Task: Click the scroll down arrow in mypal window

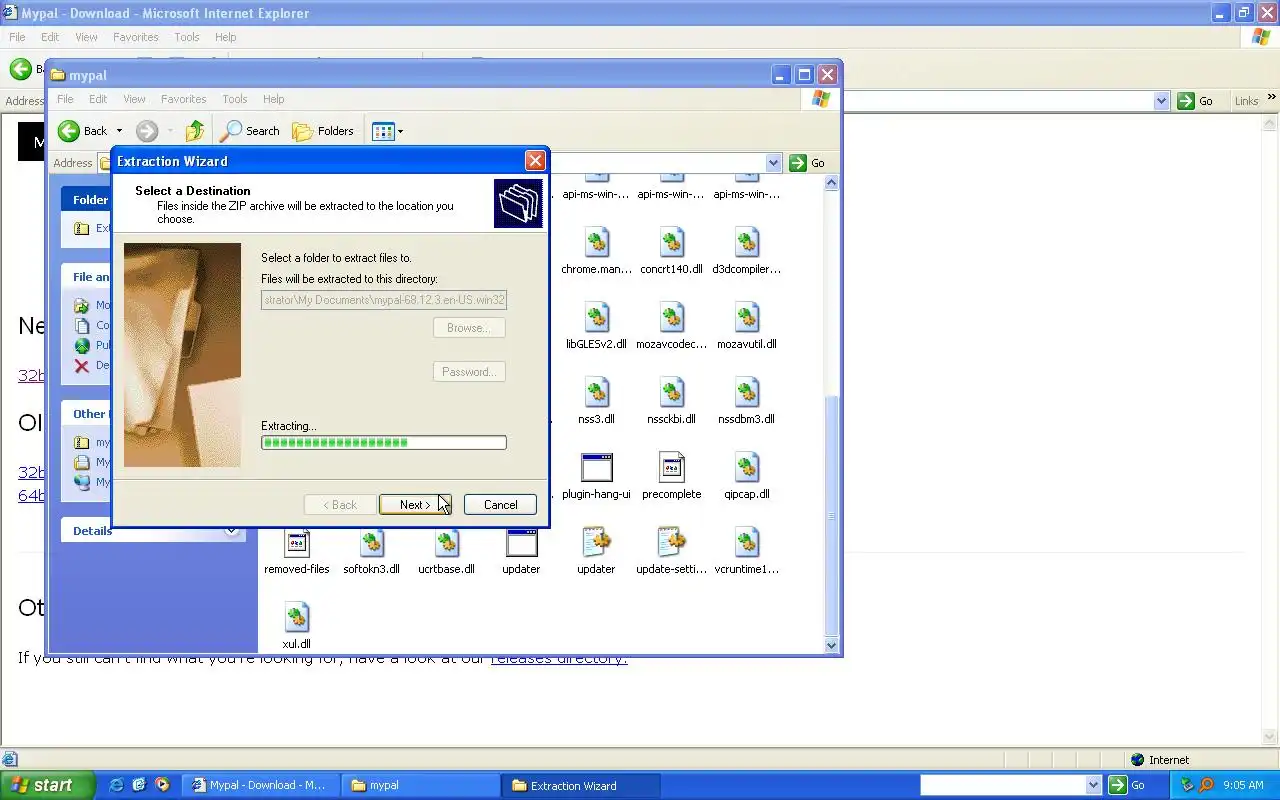Action: [x=832, y=646]
